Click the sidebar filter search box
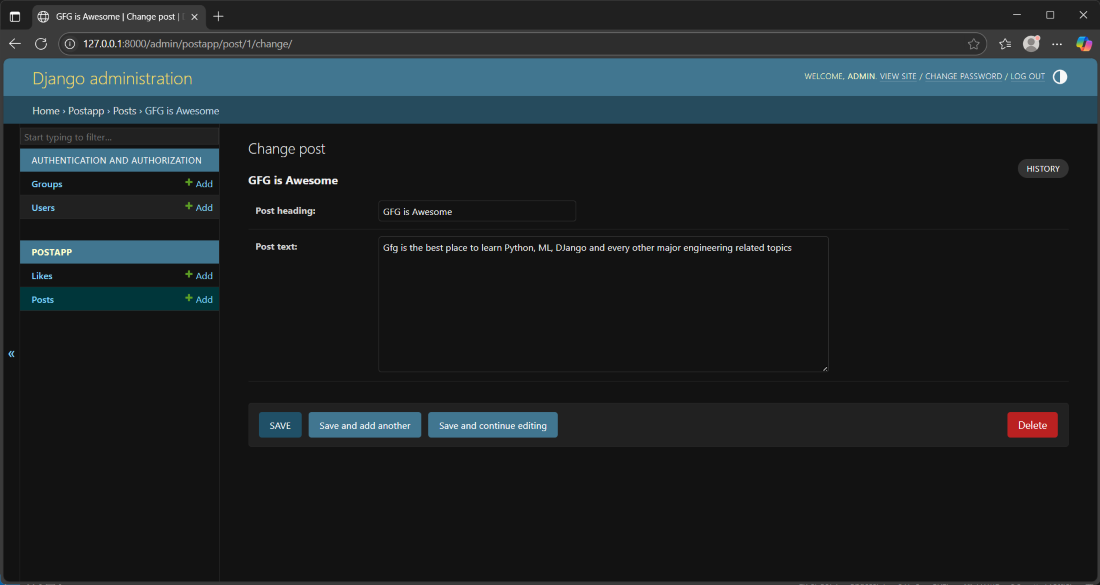Viewport: 1100px width, 585px height. point(119,137)
